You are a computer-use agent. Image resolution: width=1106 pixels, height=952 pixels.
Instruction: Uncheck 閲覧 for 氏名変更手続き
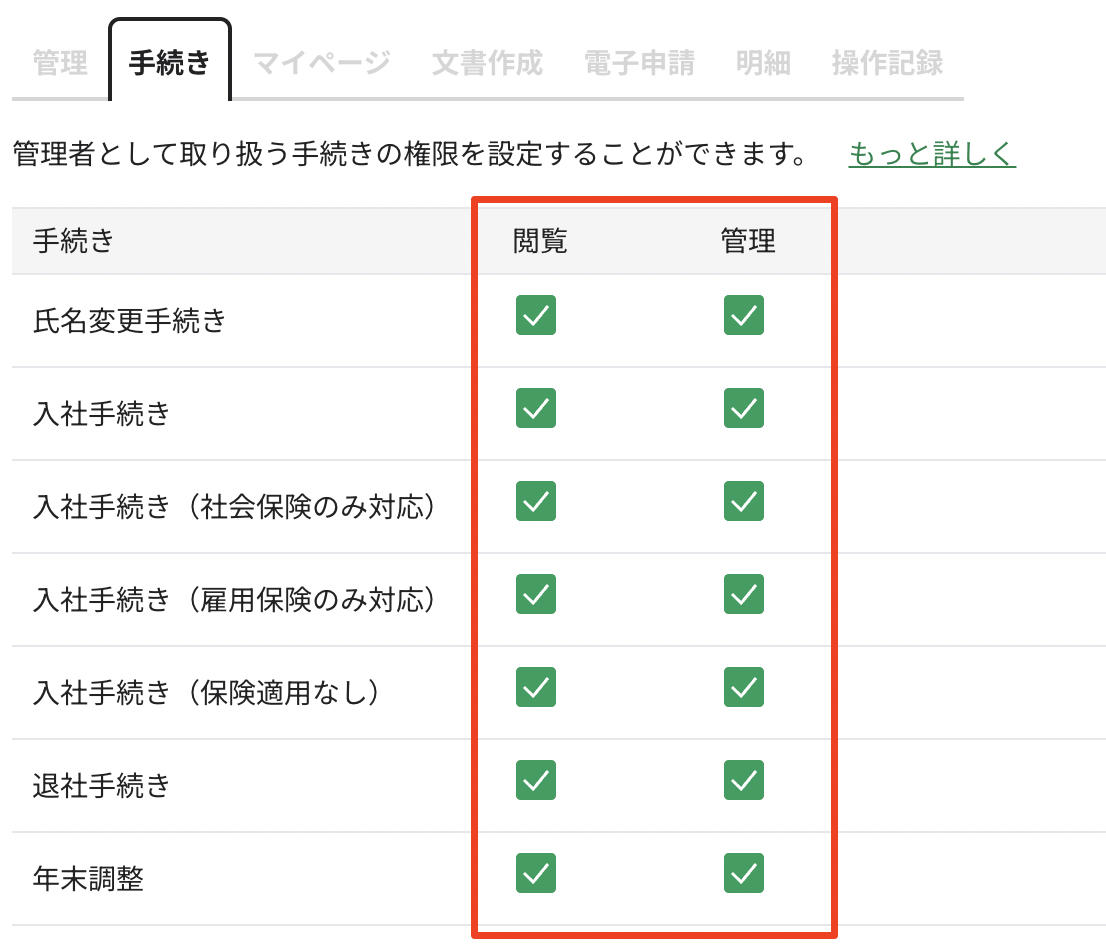pyautogui.click(x=536, y=315)
